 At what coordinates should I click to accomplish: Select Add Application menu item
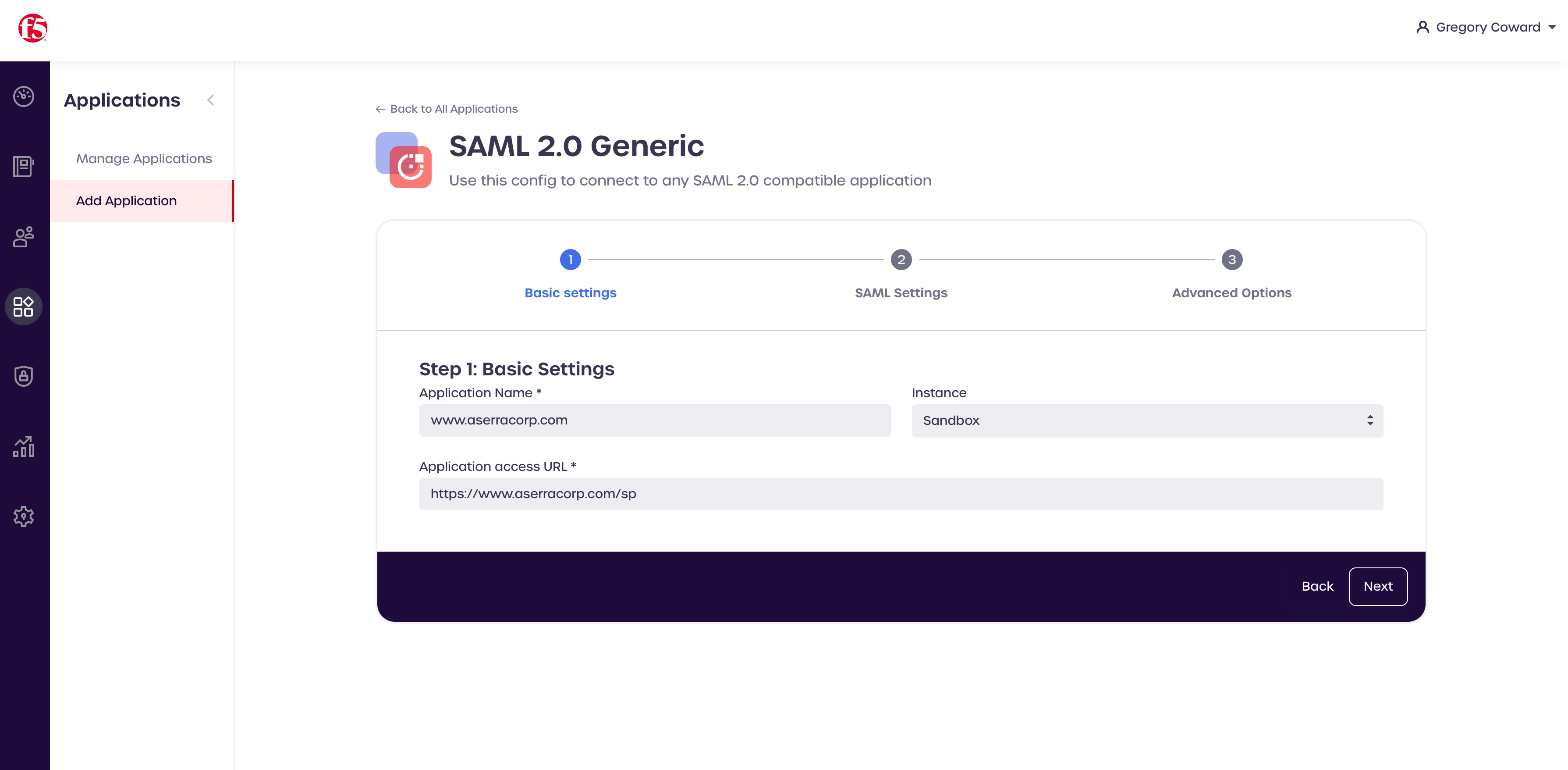click(x=127, y=200)
